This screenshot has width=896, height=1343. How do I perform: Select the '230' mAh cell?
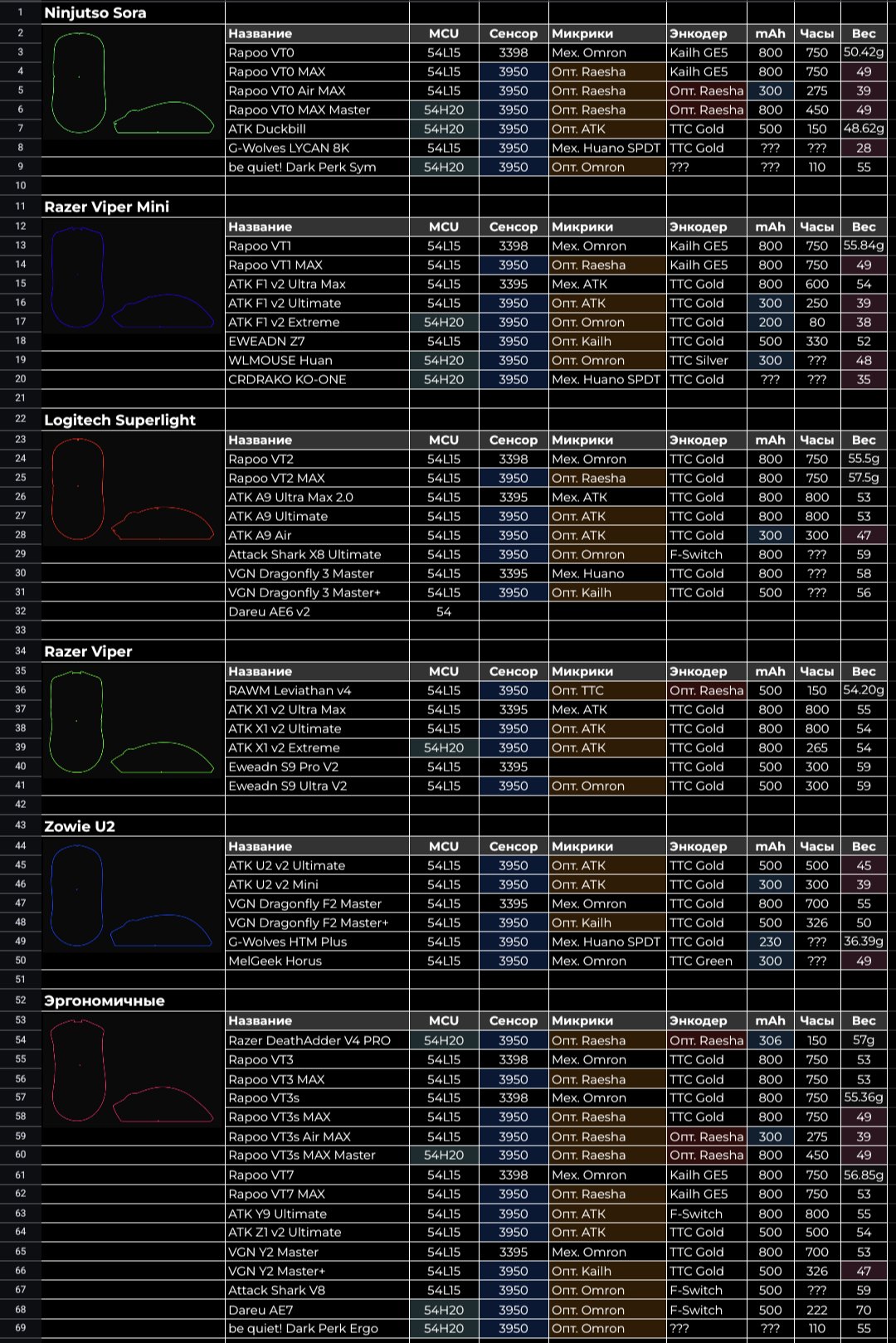point(770,942)
